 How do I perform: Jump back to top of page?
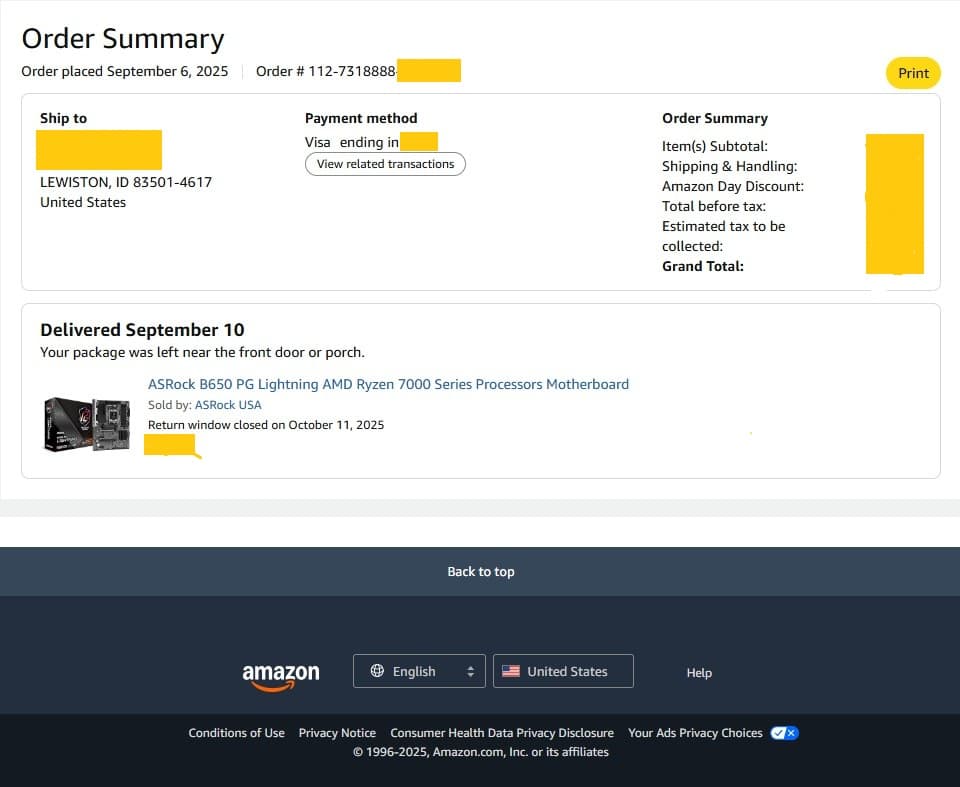click(480, 572)
